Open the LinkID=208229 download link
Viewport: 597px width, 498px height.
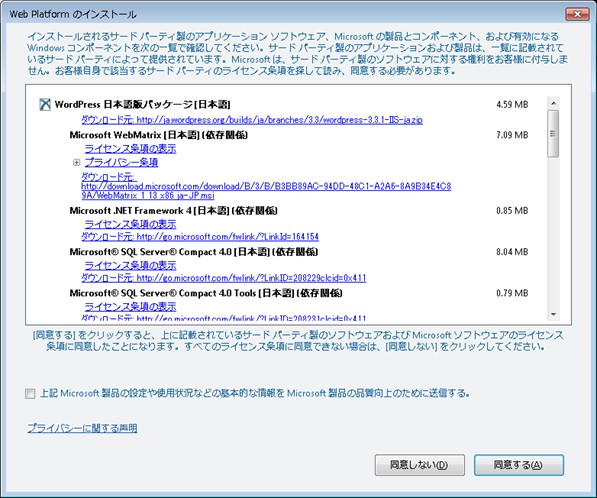click(x=223, y=278)
